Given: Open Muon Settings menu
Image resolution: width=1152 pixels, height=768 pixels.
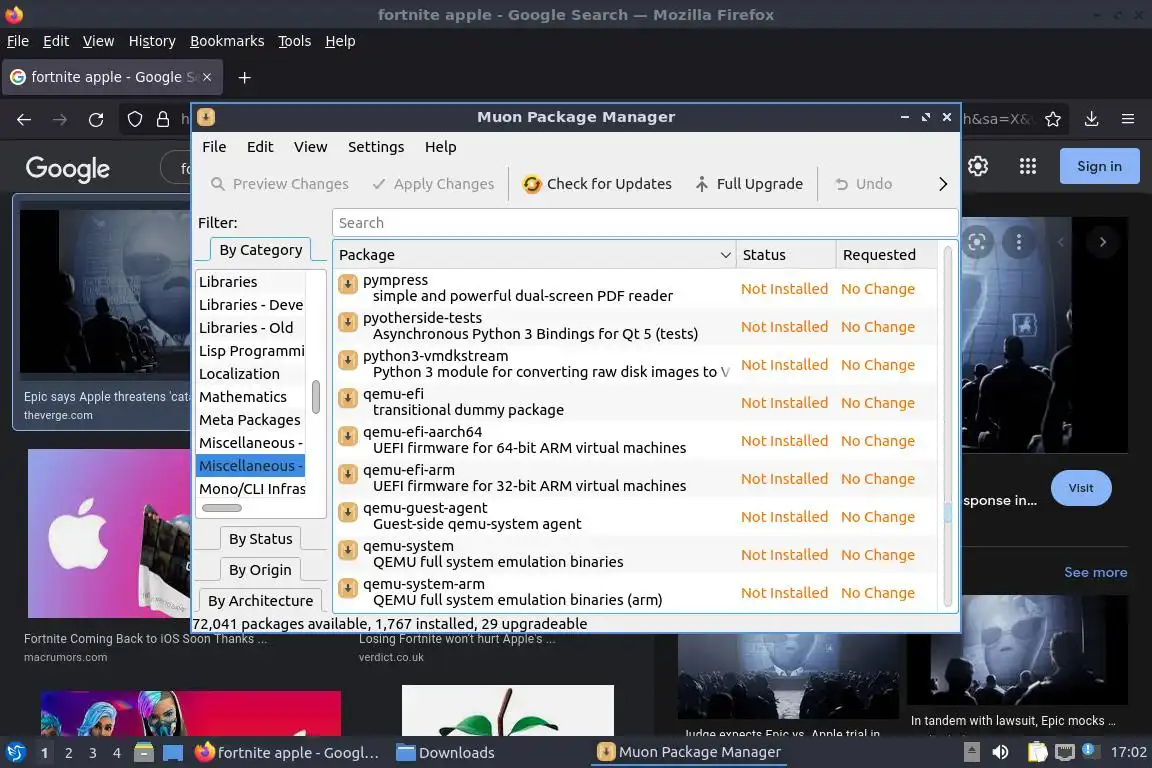Looking at the screenshot, I should point(376,147).
